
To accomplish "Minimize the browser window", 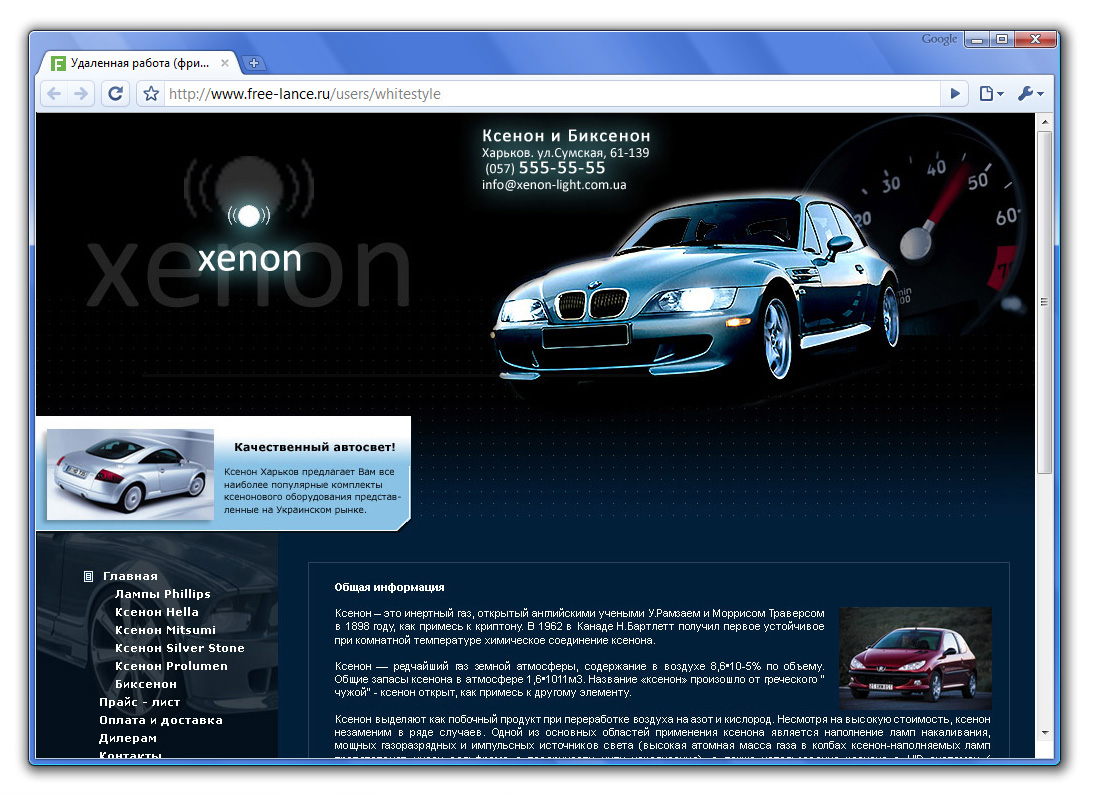I will pyautogui.click(x=977, y=40).
